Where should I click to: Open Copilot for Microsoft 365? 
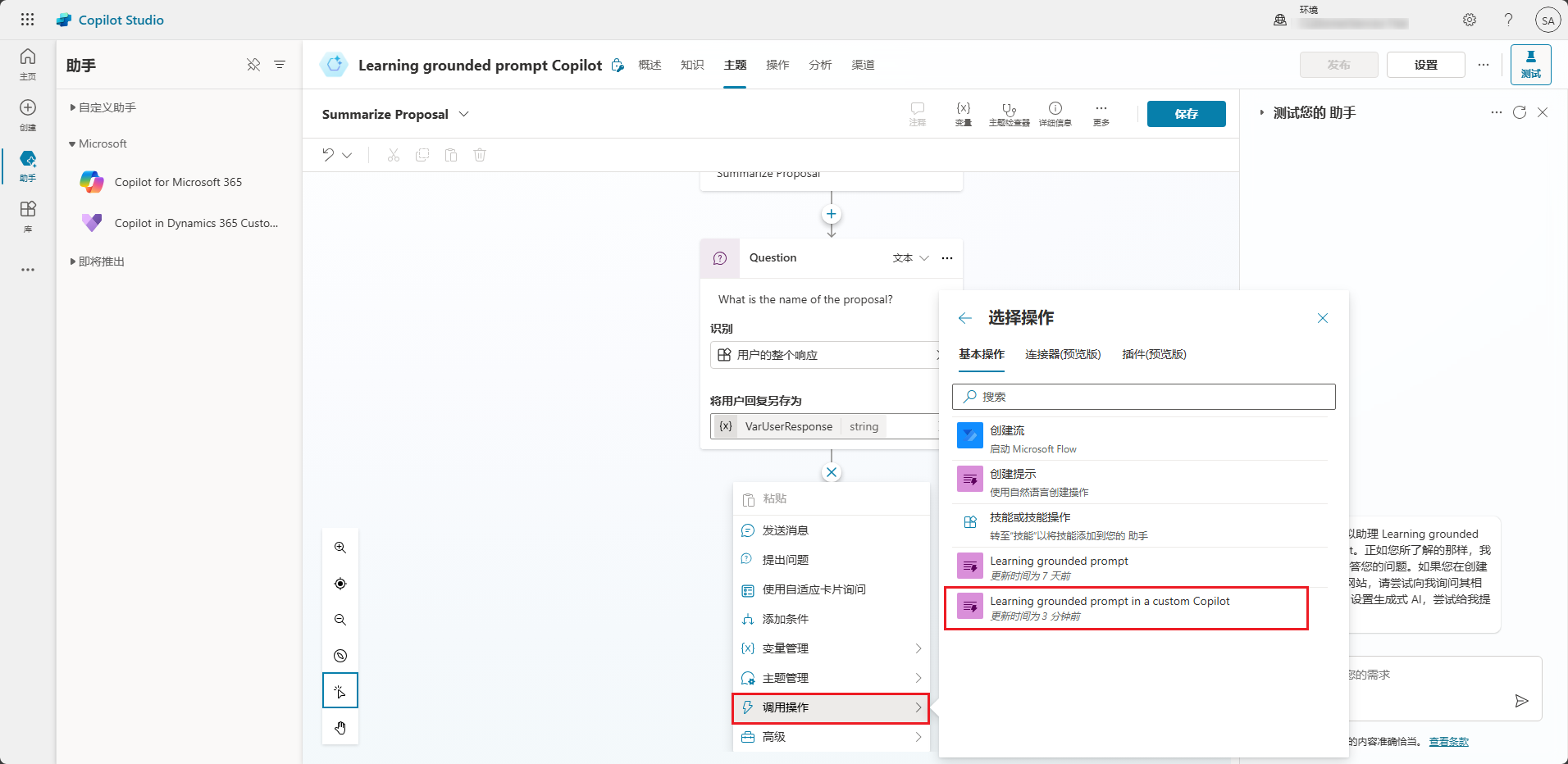point(178,182)
